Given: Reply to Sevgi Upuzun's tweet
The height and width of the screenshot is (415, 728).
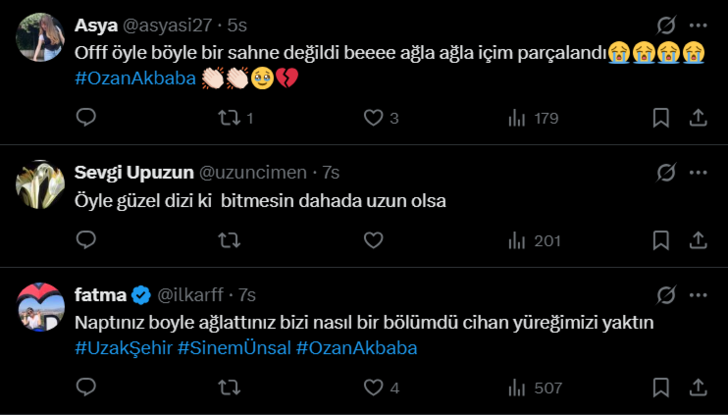Looking at the screenshot, I should tap(86, 240).
